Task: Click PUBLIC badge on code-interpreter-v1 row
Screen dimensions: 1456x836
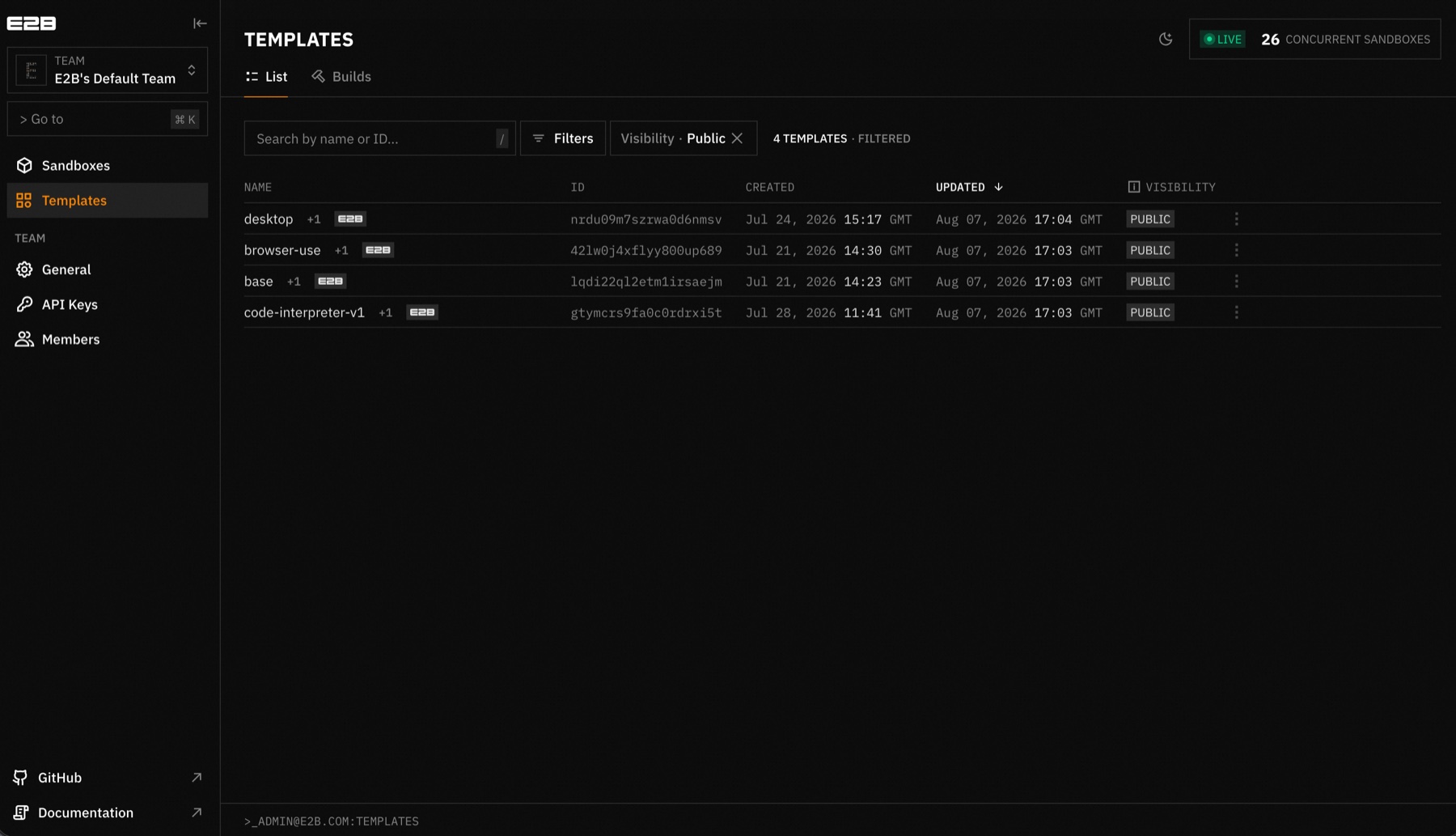Action: coord(1150,312)
